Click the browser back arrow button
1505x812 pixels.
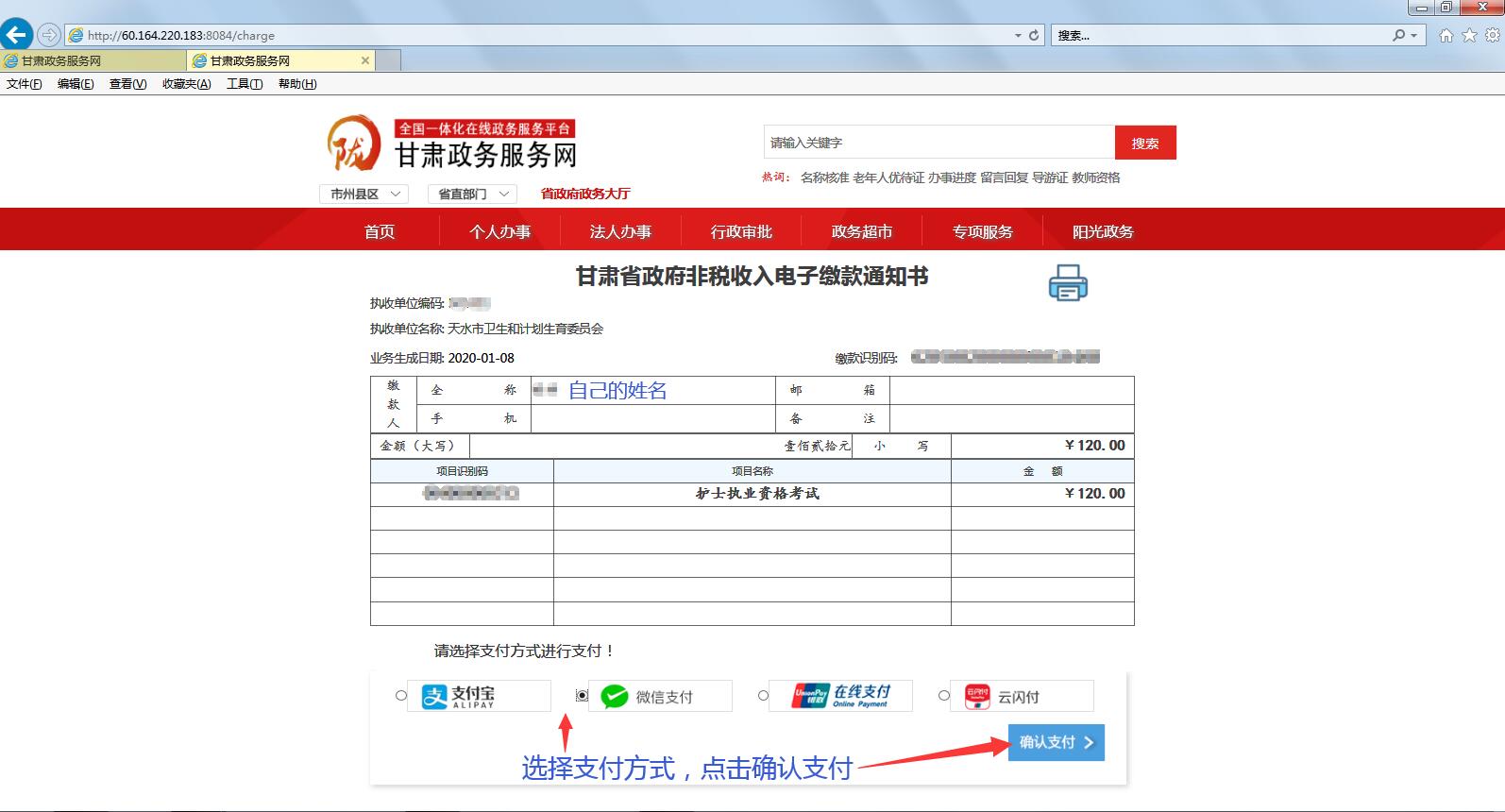16,35
